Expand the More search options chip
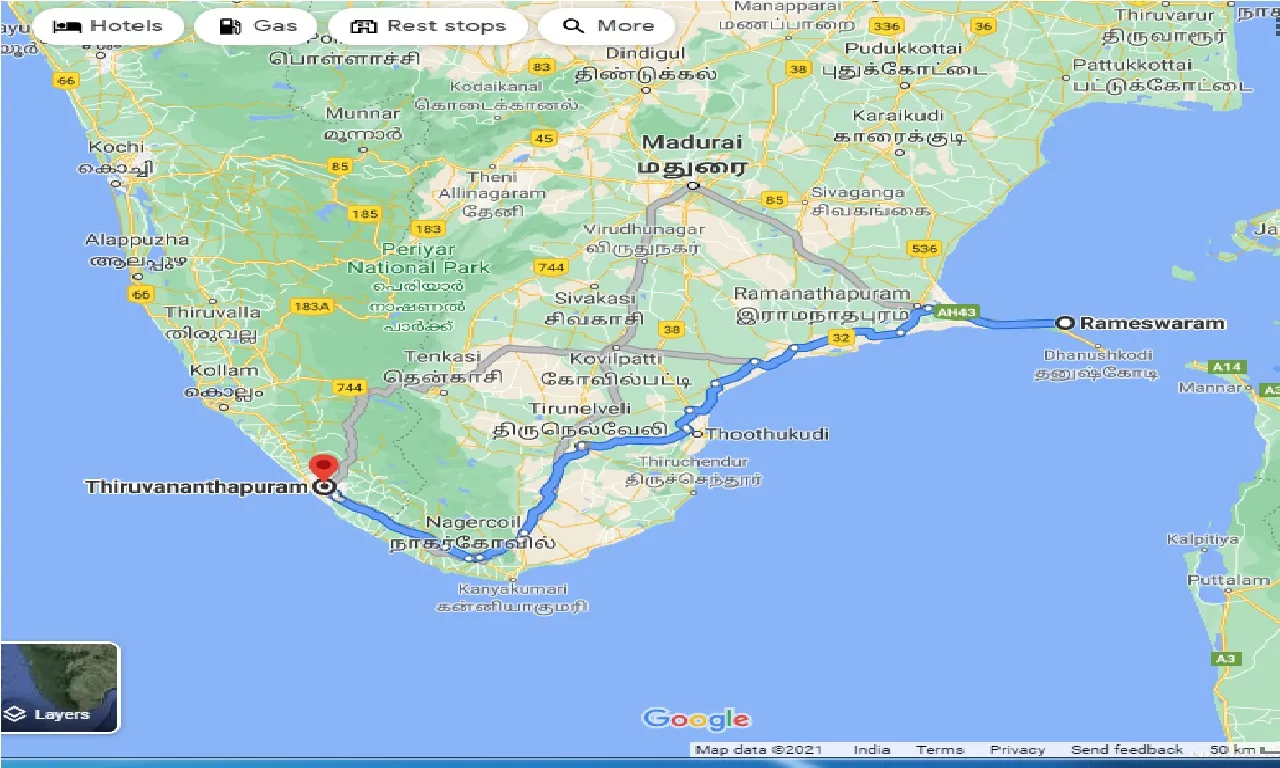1280x768 pixels. [609, 26]
